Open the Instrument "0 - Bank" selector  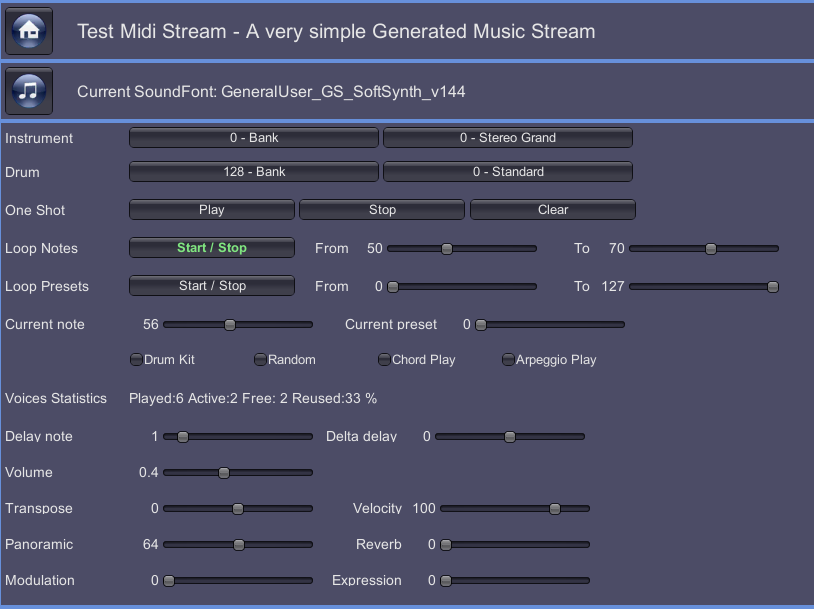pos(254,138)
